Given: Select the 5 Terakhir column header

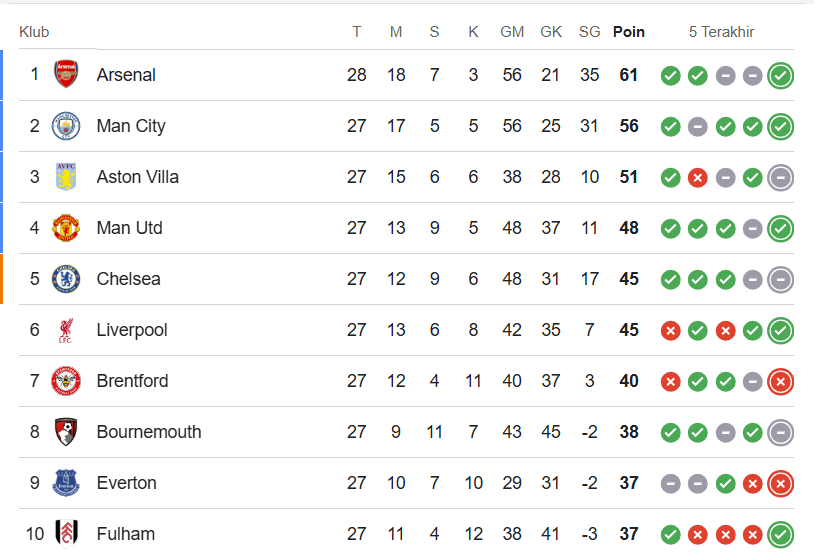Looking at the screenshot, I should [721, 32].
